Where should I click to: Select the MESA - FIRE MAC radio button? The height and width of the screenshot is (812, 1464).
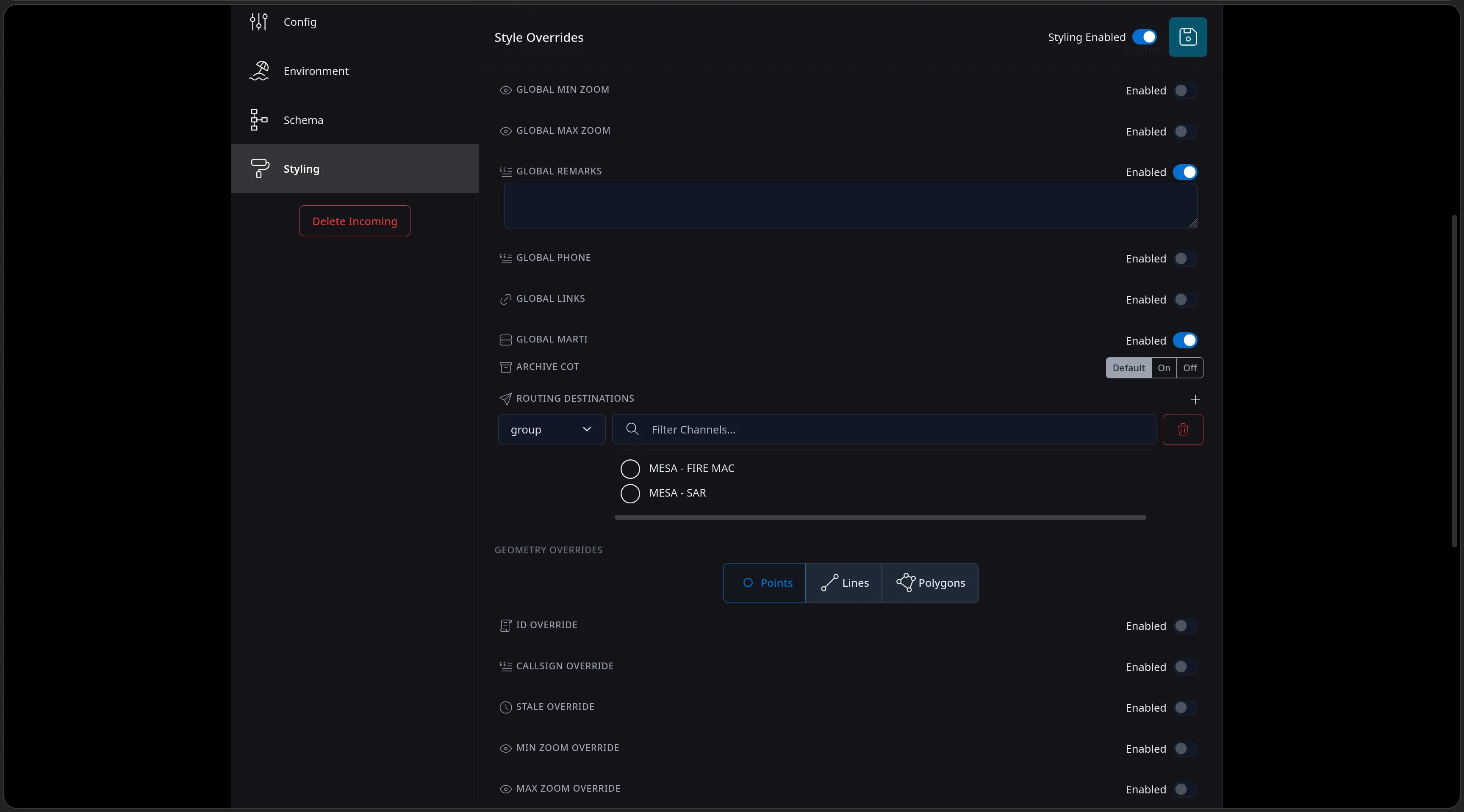pyautogui.click(x=630, y=469)
